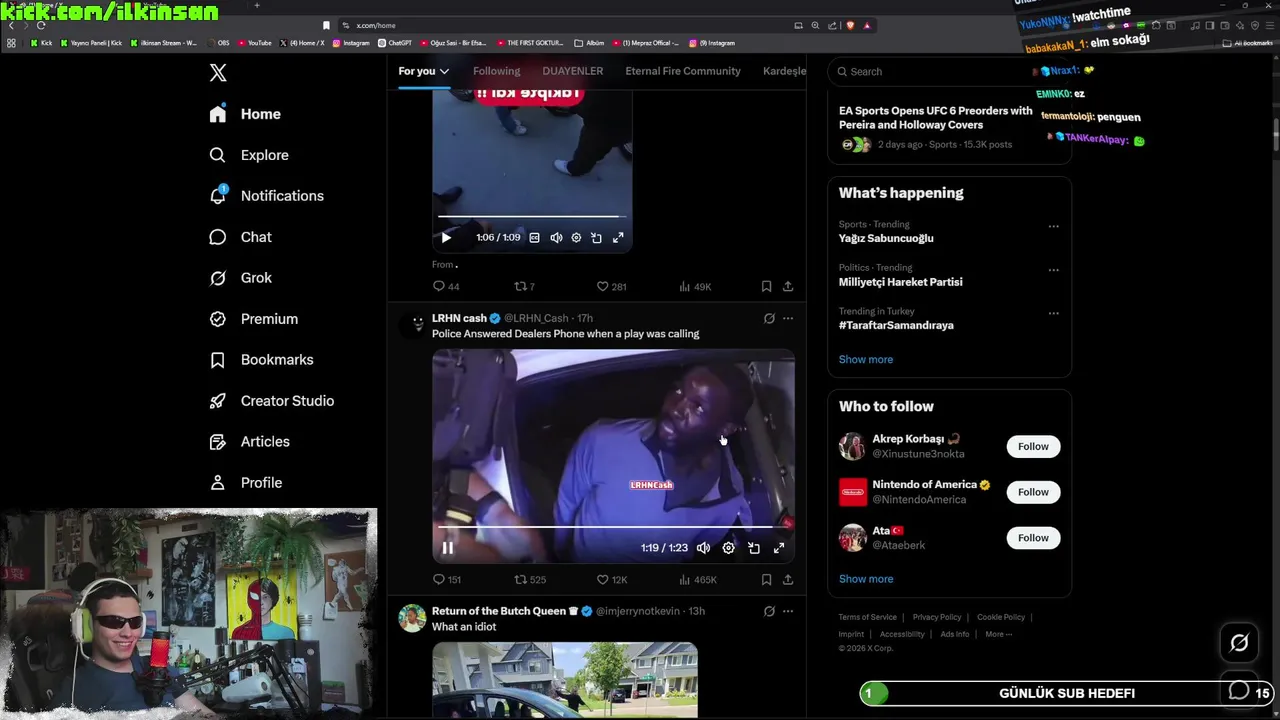This screenshot has width=1280, height=720.
Task: Switch to the Following tab
Action: pyautogui.click(x=496, y=71)
